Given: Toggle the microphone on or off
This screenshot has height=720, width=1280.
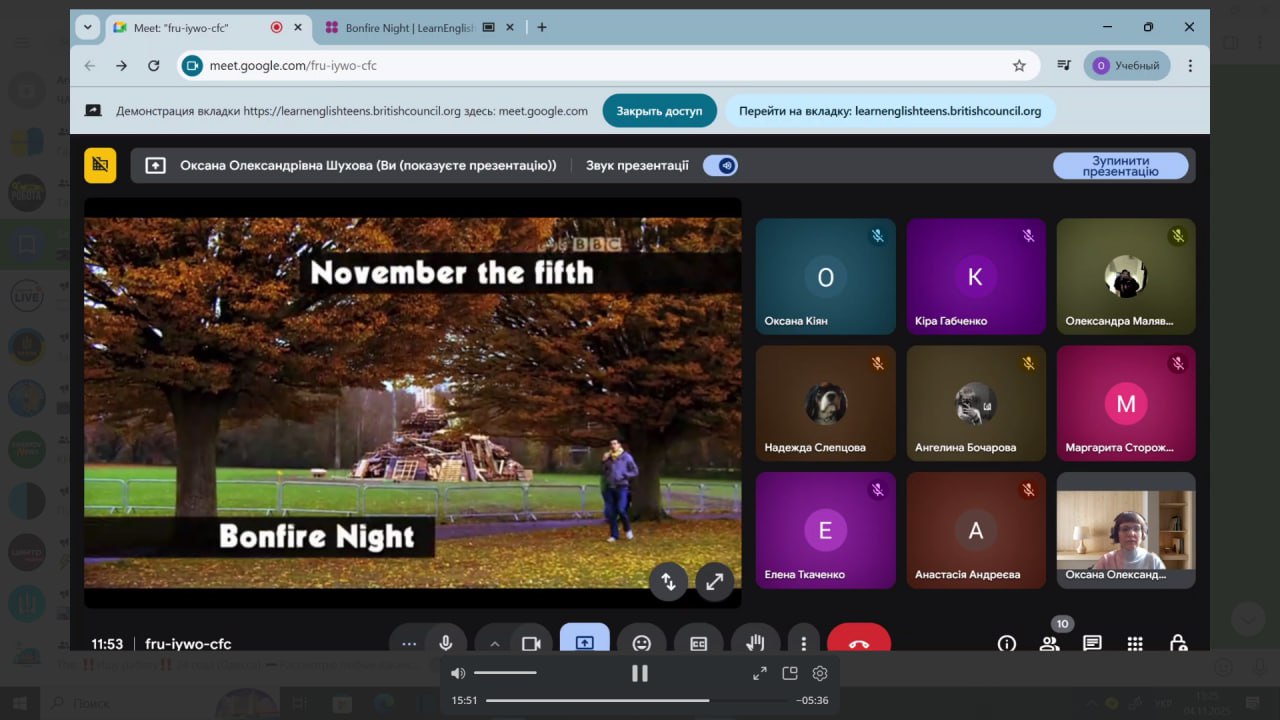Looking at the screenshot, I should point(446,643).
